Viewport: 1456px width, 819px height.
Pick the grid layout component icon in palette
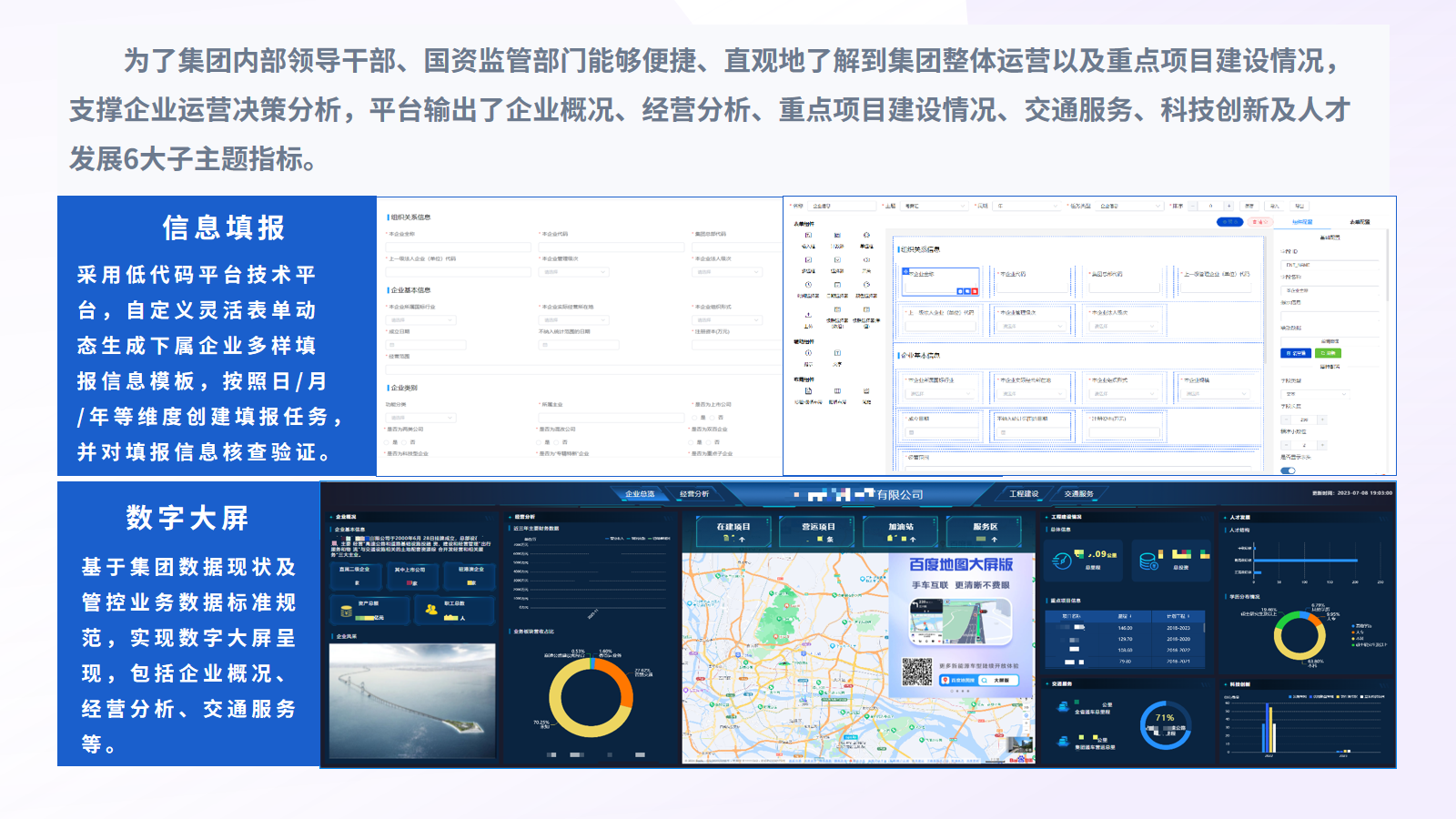click(x=837, y=391)
